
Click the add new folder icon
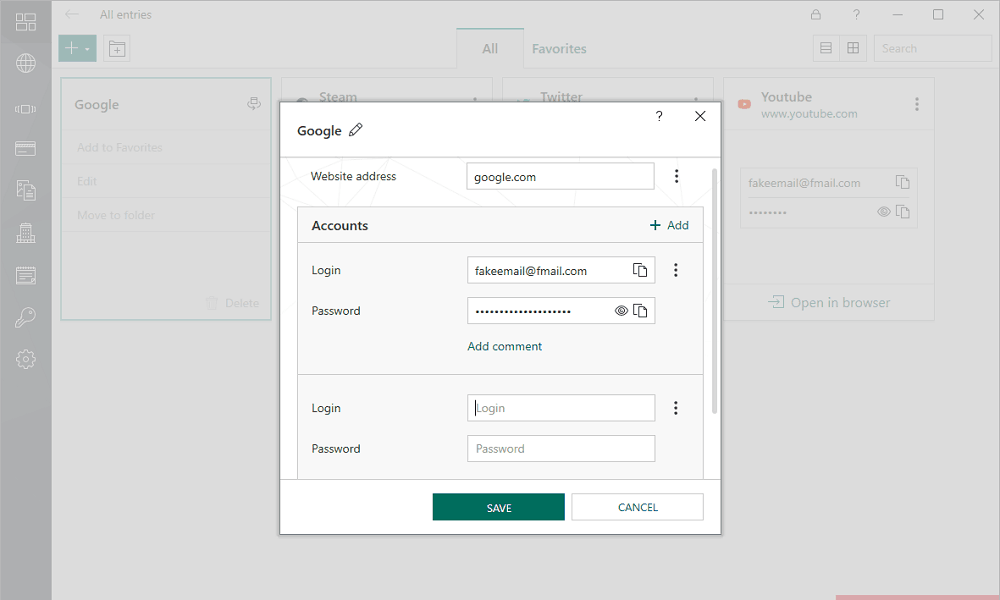(117, 48)
